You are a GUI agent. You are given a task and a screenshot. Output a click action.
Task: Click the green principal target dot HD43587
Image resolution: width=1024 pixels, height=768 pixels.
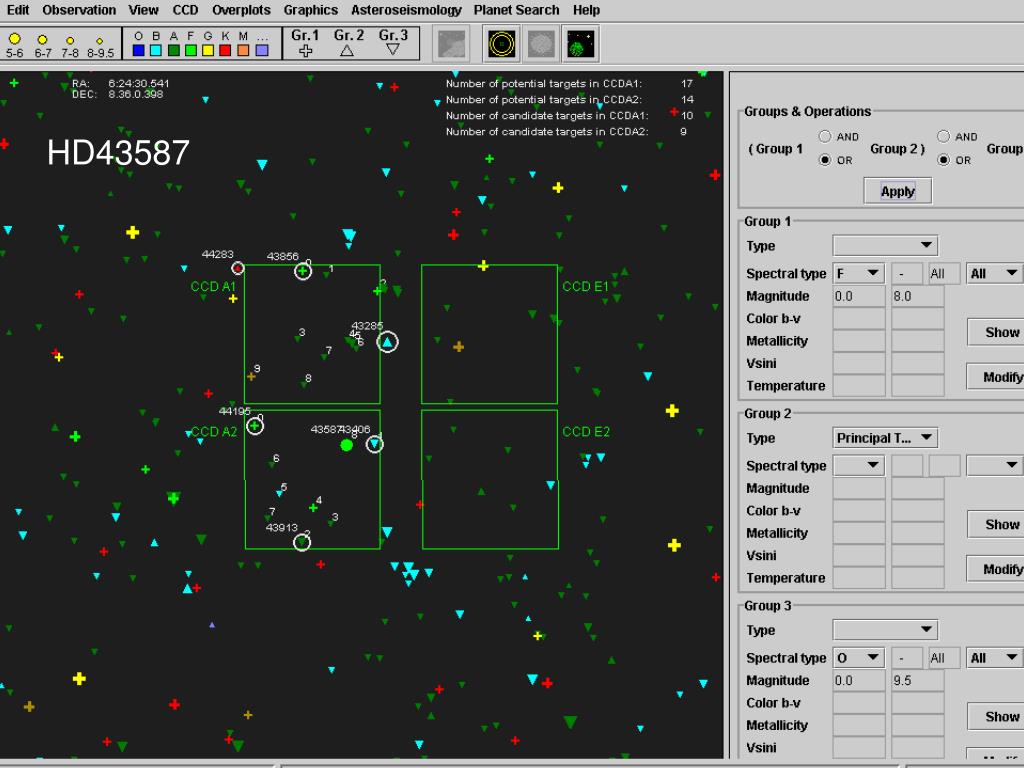pyautogui.click(x=347, y=445)
